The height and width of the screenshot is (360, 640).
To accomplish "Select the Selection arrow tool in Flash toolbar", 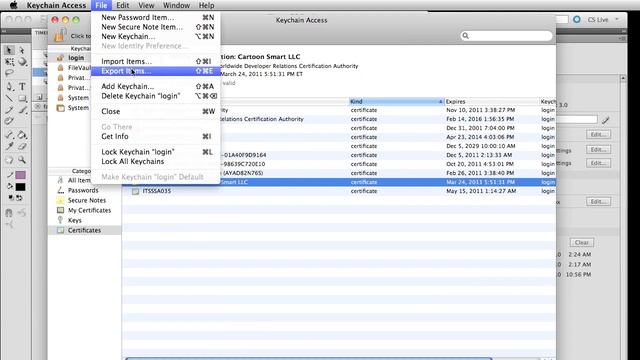I will (9, 50).
